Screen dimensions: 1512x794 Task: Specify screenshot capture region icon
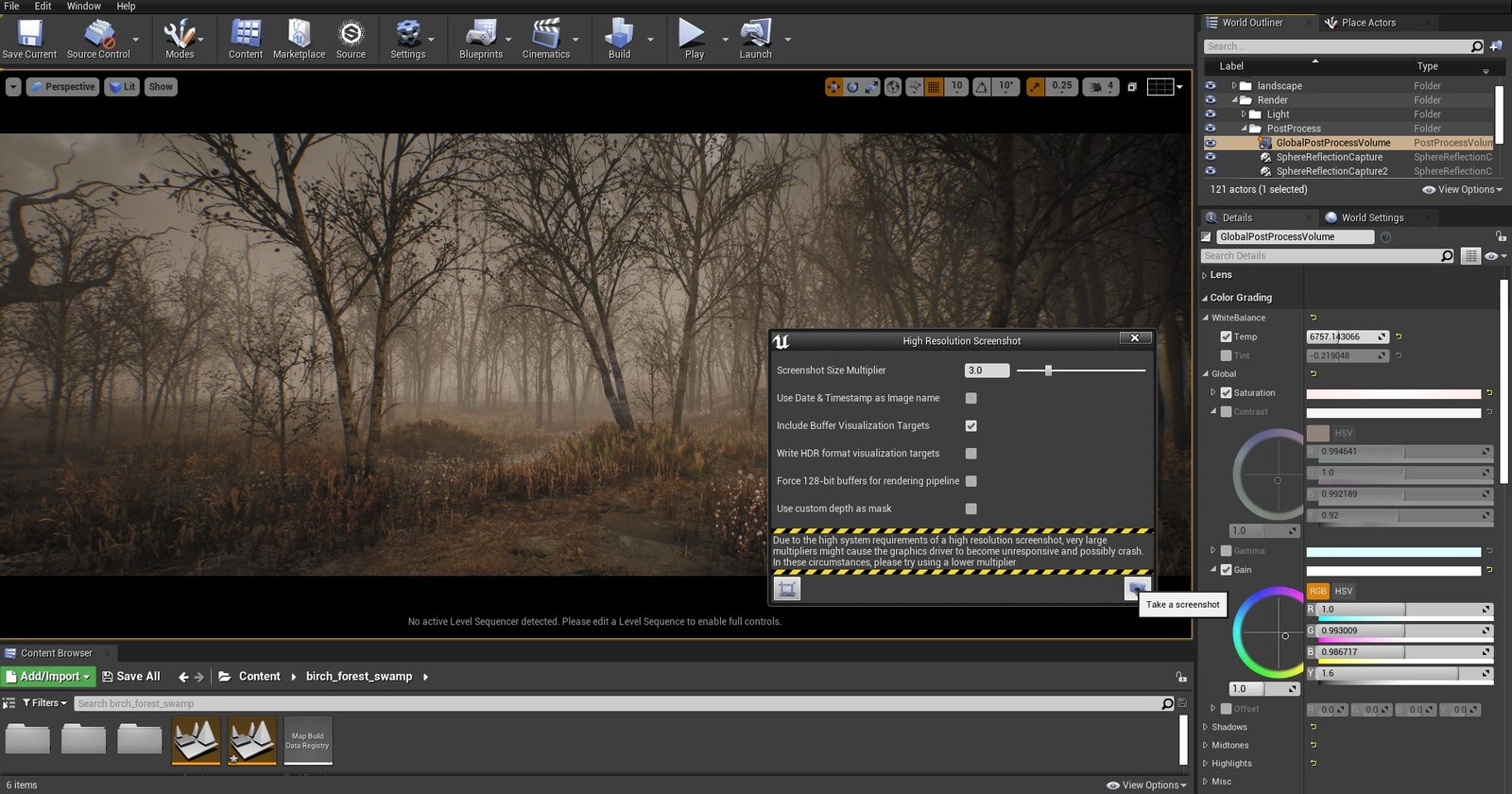786,589
